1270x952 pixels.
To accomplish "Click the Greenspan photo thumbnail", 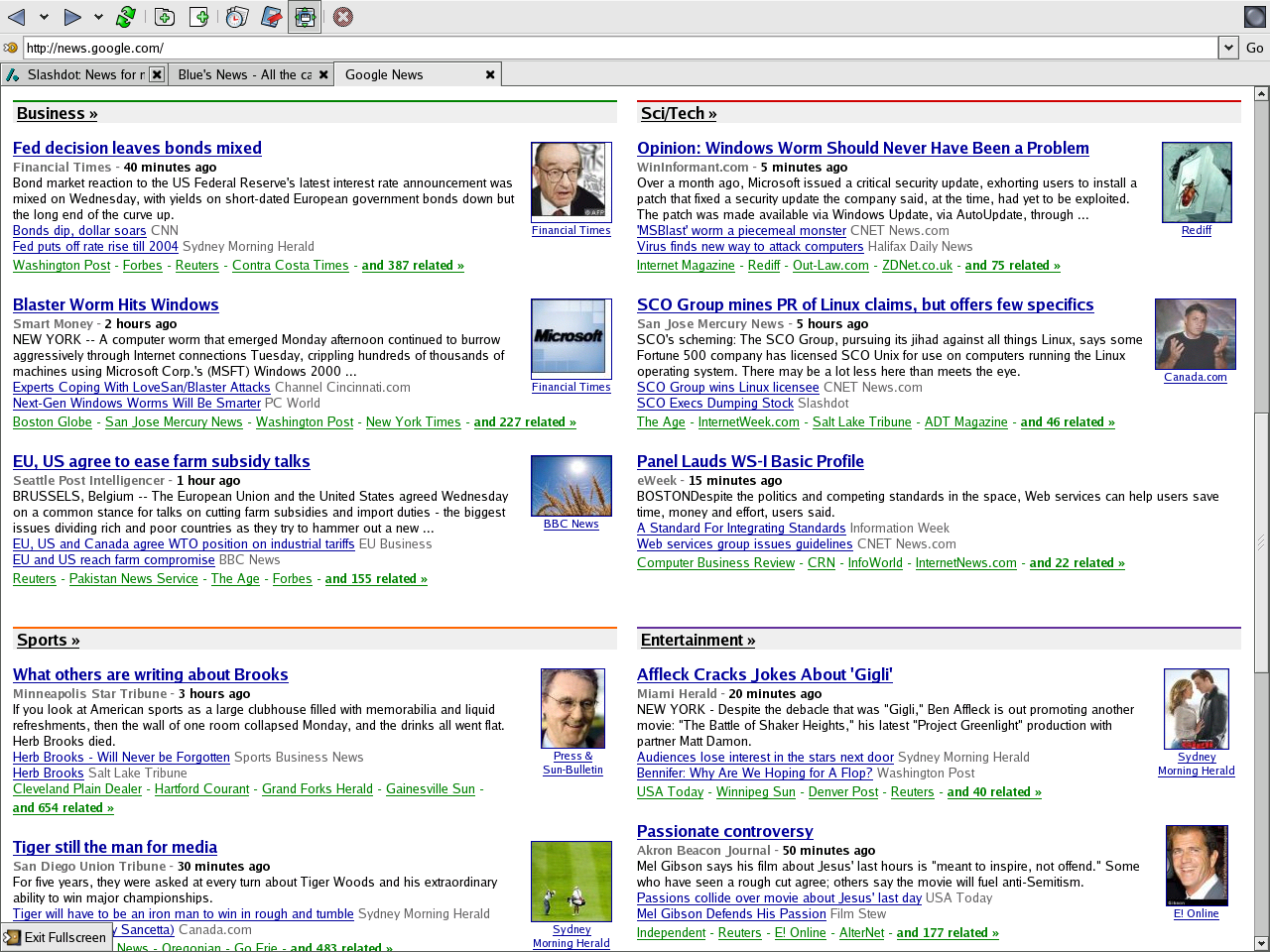I will (571, 181).
